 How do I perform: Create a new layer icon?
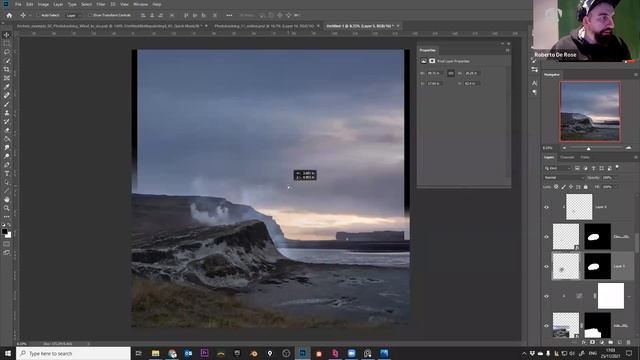click(x=620, y=342)
